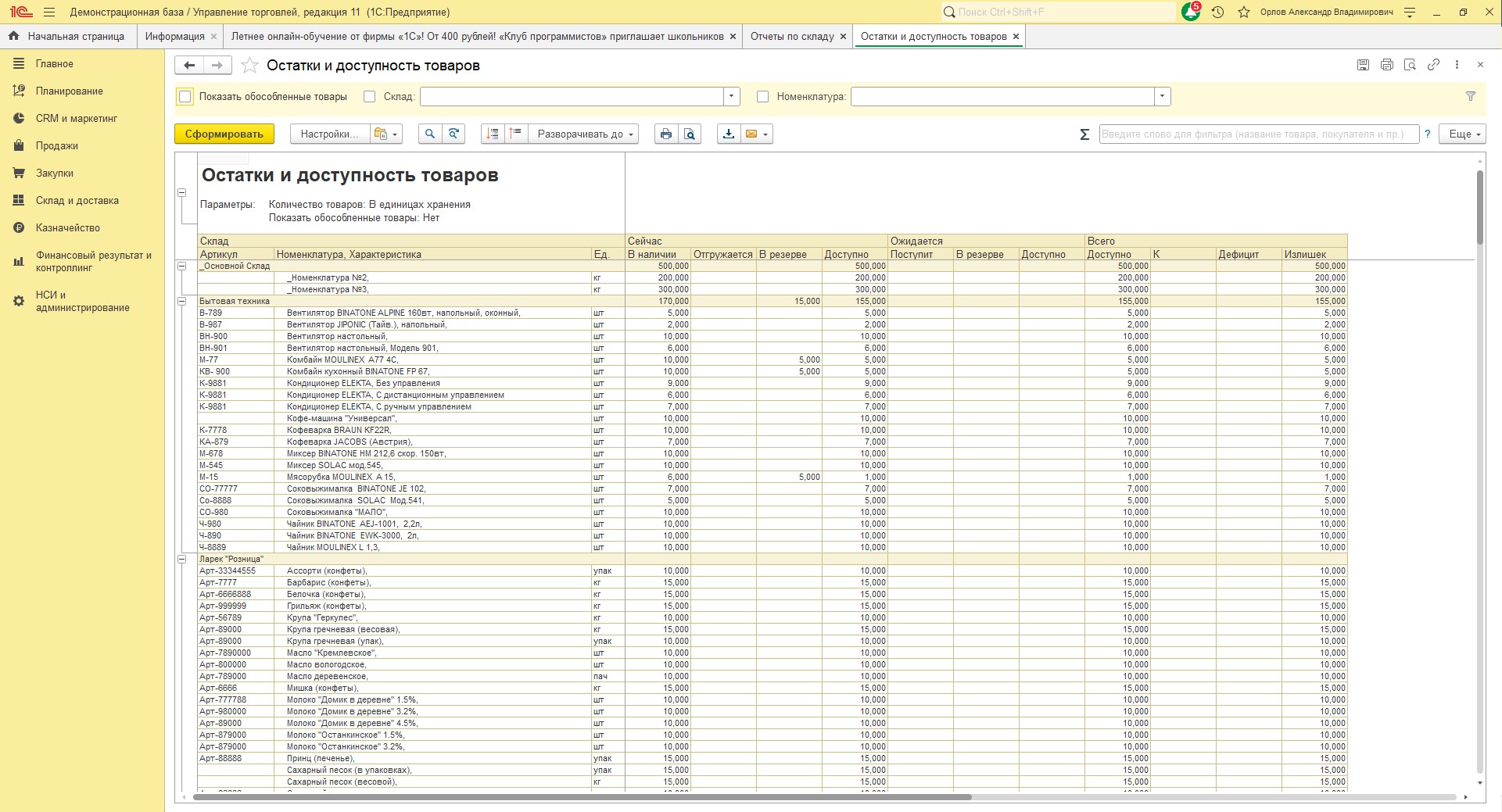Select row Мясорубка MOULINEX A 15
The width and height of the screenshot is (1502, 812).
click(773, 477)
